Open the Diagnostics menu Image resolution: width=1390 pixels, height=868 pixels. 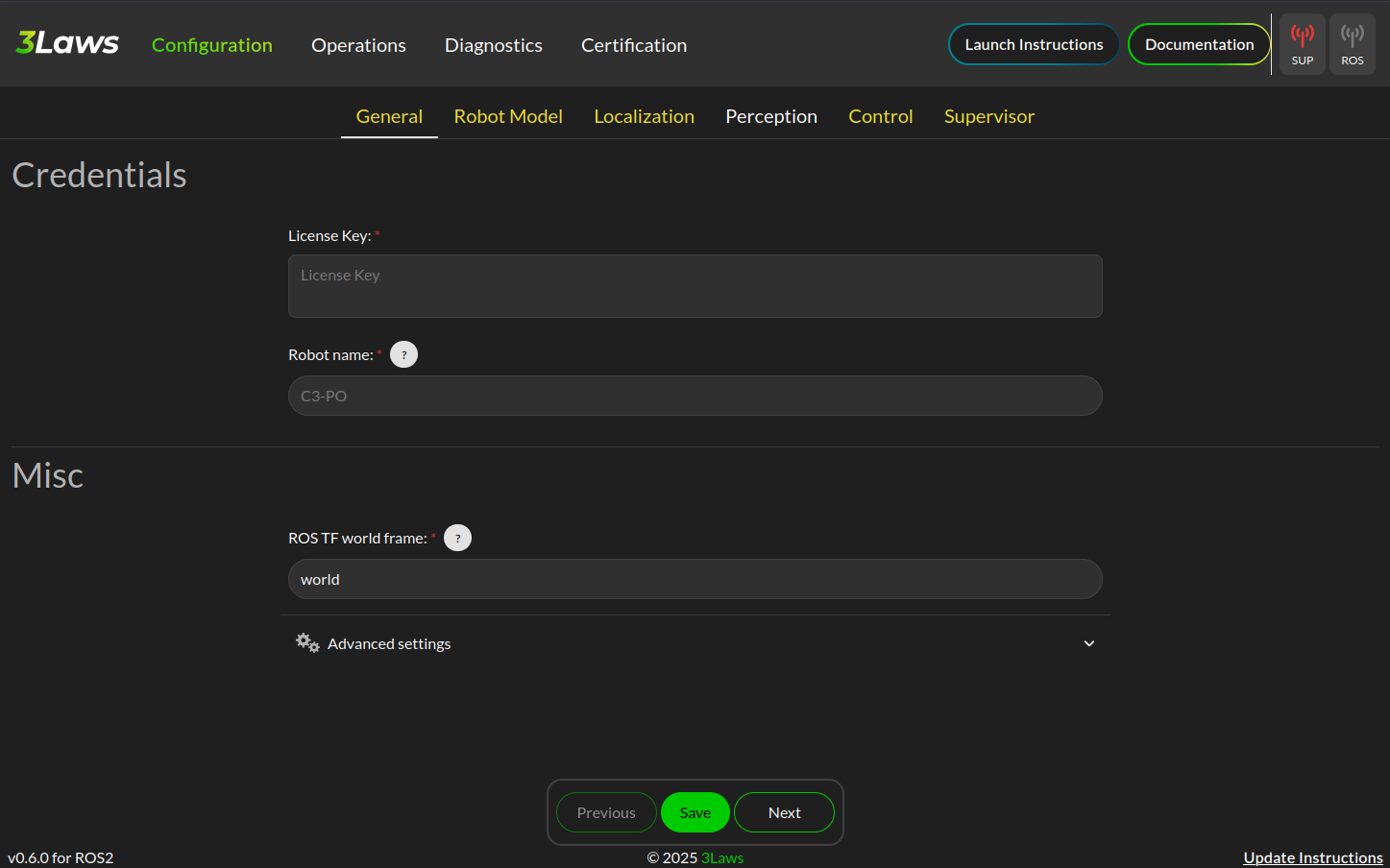pos(493,45)
